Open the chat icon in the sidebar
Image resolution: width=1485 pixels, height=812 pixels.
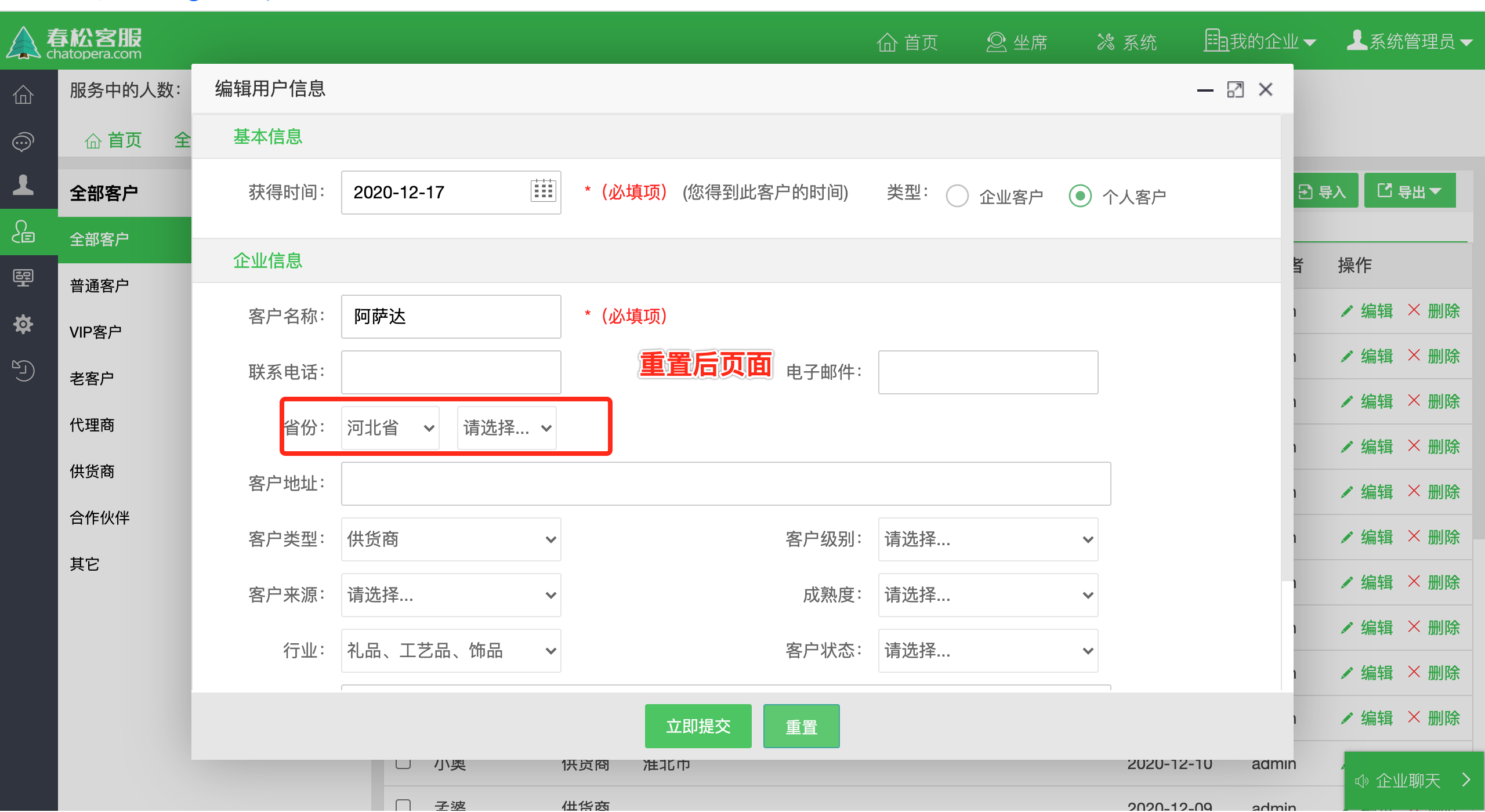pyautogui.click(x=23, y=141)
